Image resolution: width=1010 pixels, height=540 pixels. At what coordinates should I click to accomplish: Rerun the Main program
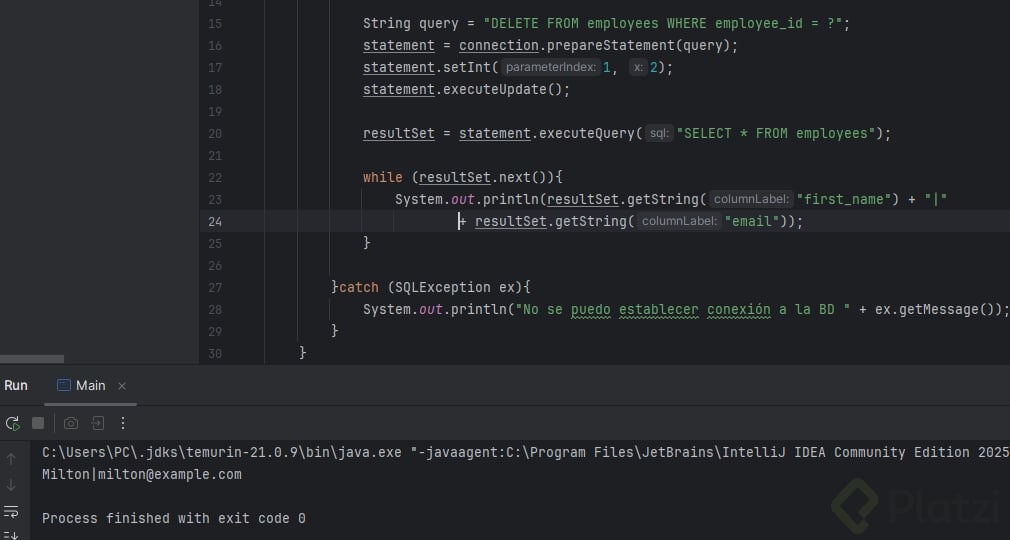[x=12, y=423]
